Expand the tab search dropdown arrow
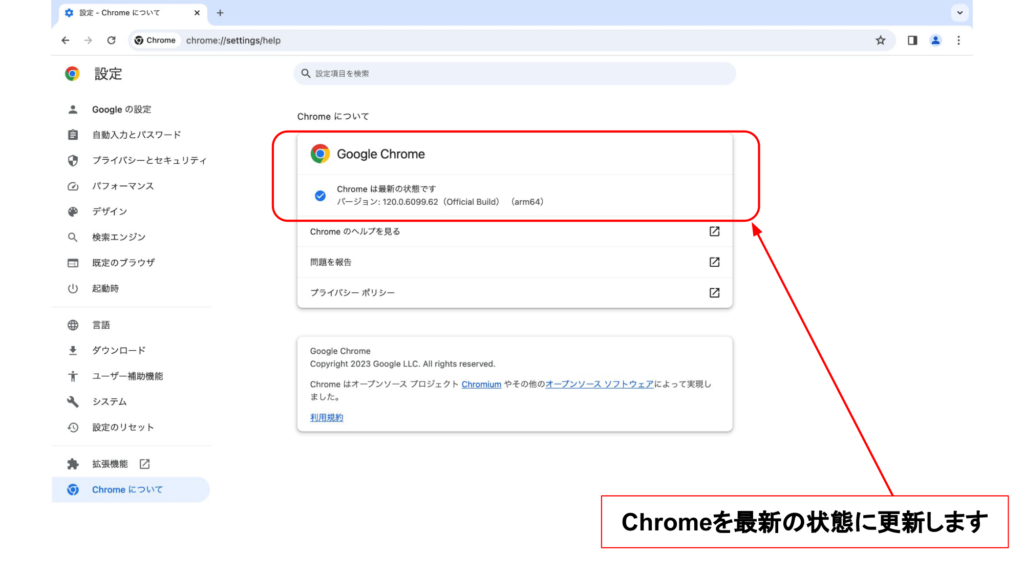 [x=960, y=13]
